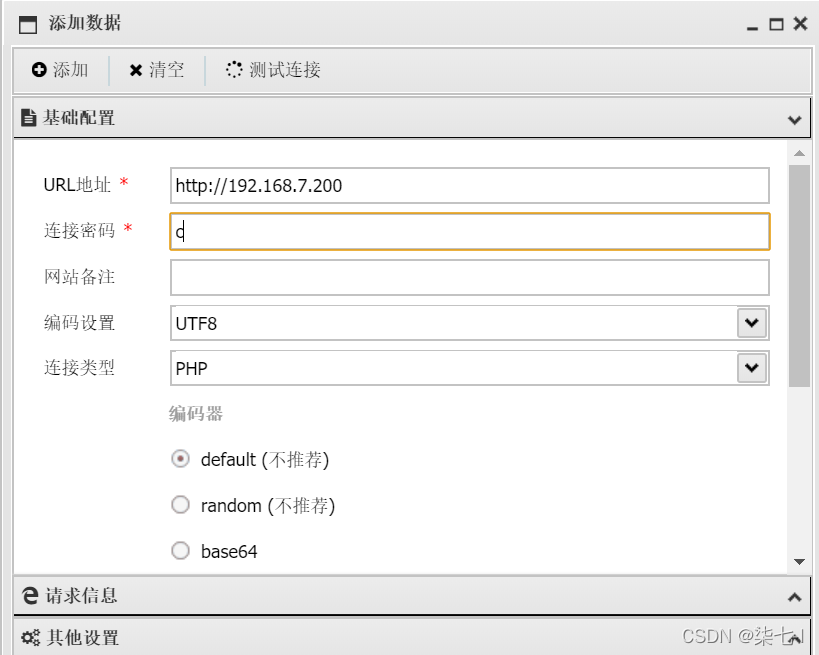Click the 测试连接 test connection button

click(x=273, y=69)
